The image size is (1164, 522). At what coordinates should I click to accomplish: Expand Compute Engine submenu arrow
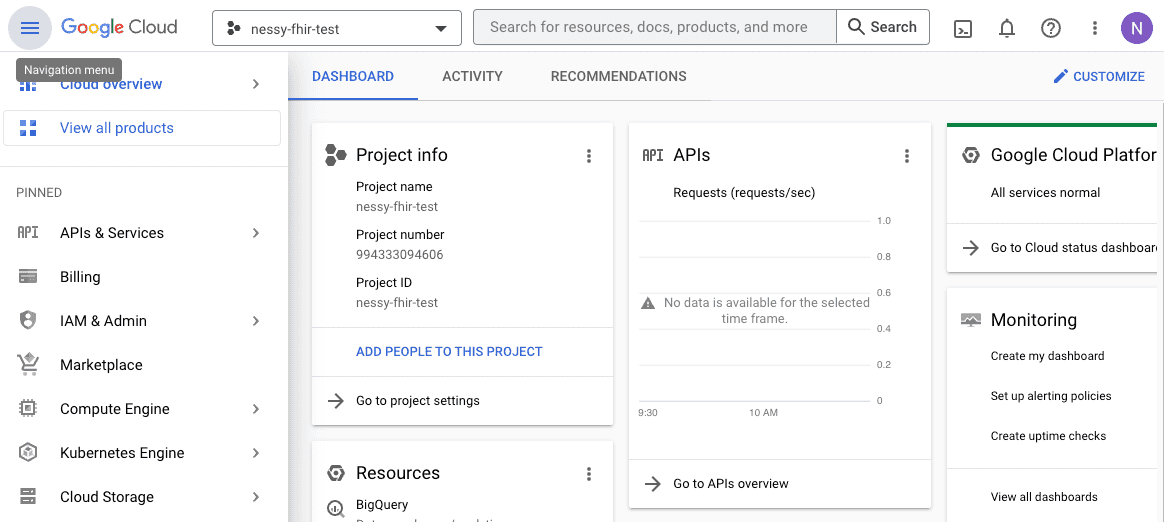pyautogui.click(x=256, y=409)
